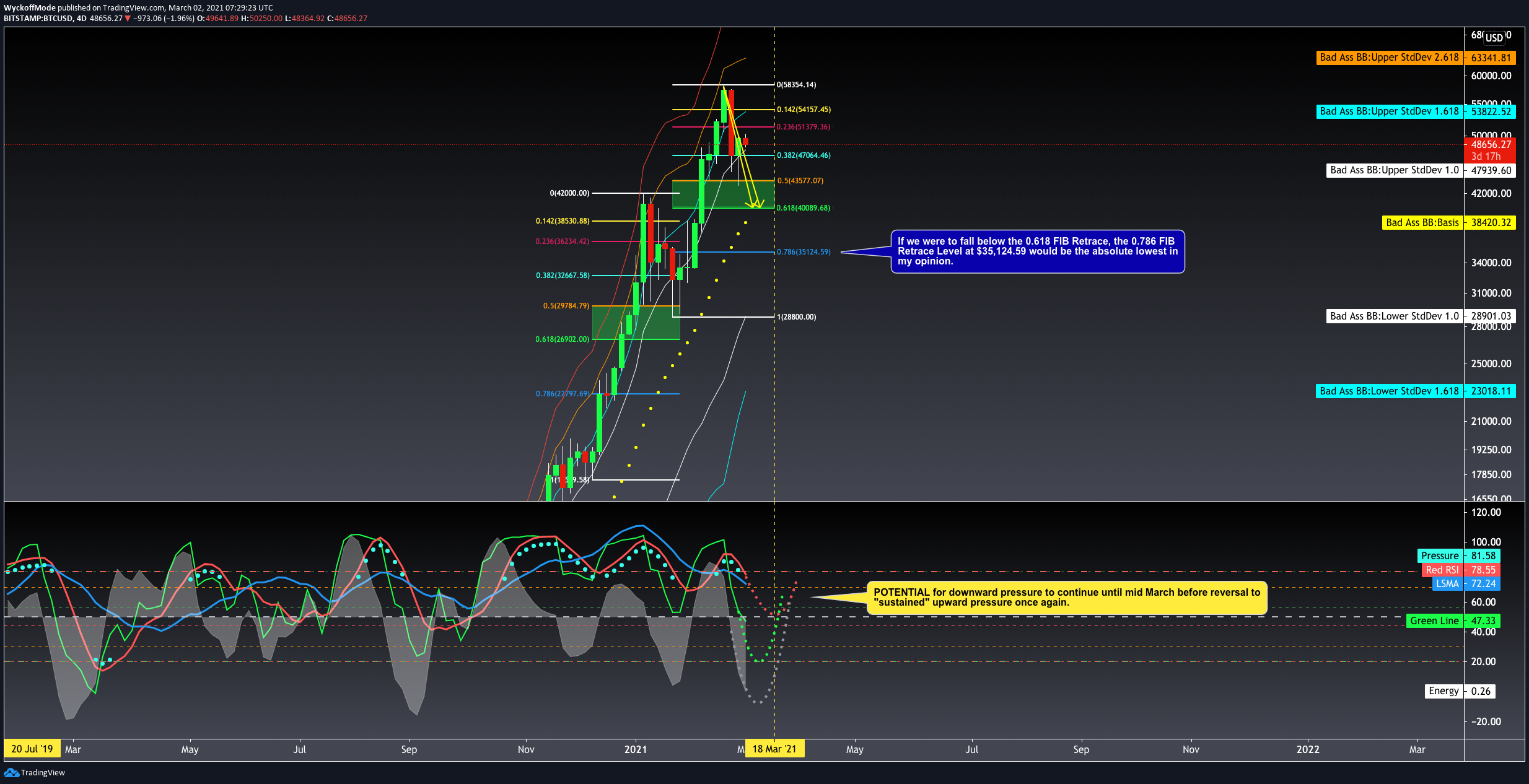Click the 120.00 oscillator axis label
This screenshot has width=1529, height=784.
coord(1486,512)
